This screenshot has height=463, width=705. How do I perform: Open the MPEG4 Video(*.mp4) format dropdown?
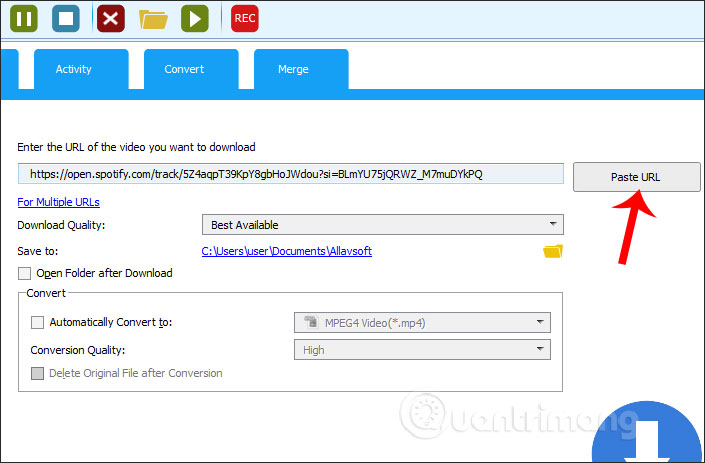tap(422, 323)
